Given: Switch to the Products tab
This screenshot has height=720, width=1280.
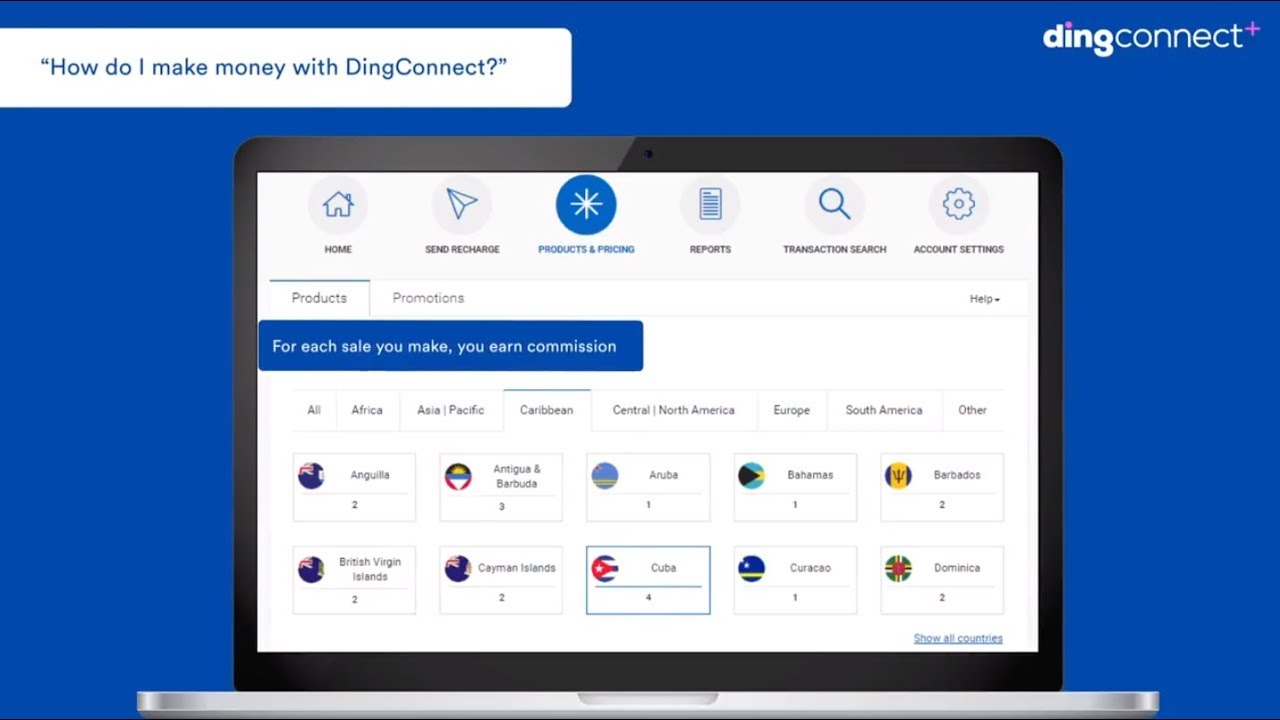Looking at the screenshot, I should point(319,298).
